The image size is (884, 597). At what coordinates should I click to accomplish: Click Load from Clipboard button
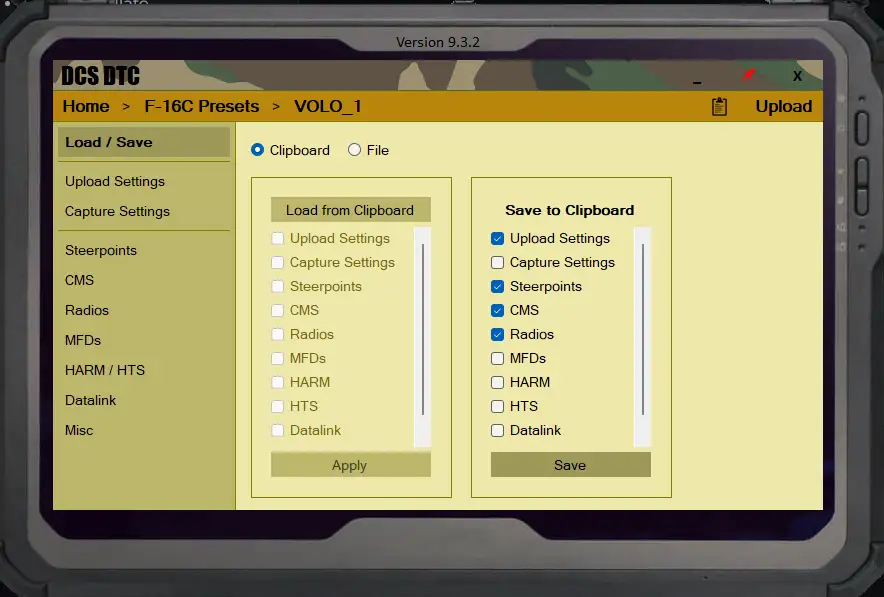(x=351, y=210)
